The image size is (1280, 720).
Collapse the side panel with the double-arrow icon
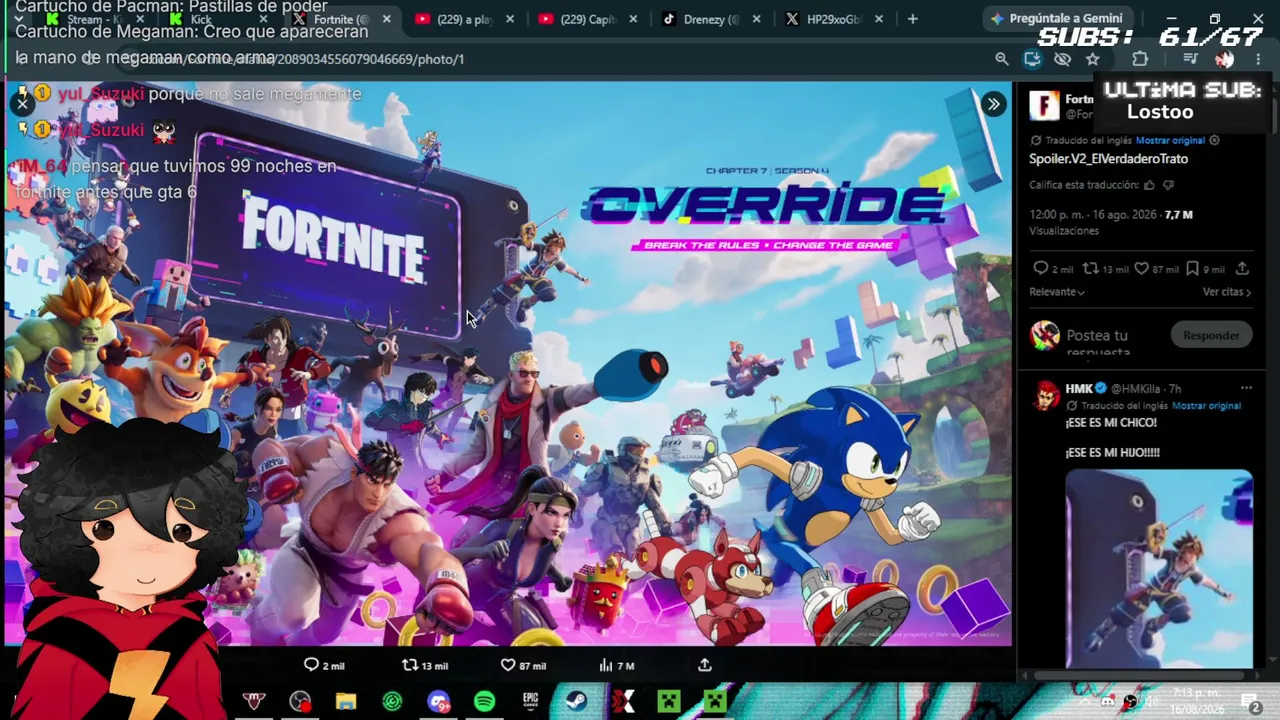pos(993,104)
